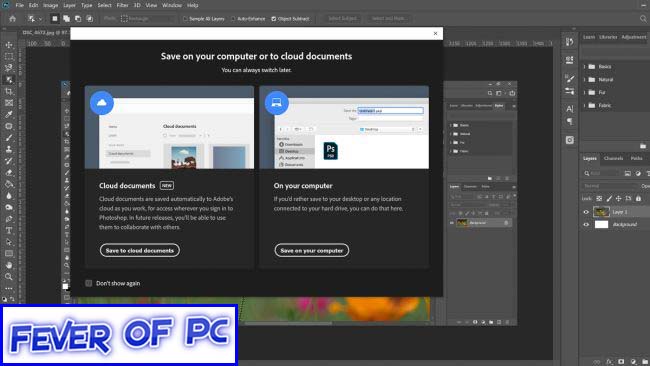Switch to the Channels tab
This screenshot has width=650, height=366.
tap(614, 158)
